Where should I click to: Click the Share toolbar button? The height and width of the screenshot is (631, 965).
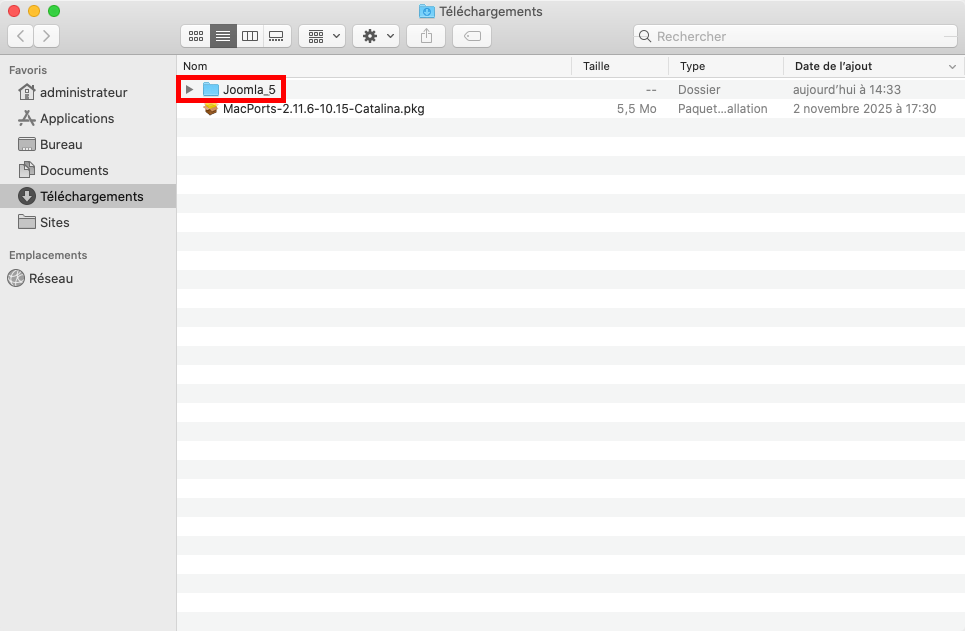point(426,36)
